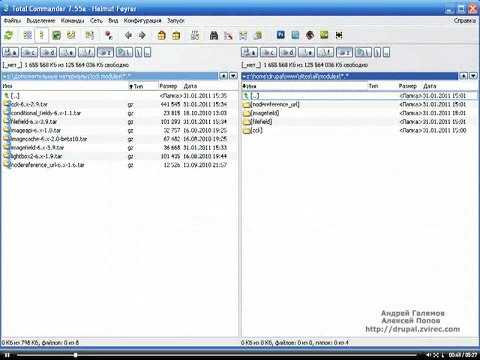Select drive e in left panel
The height and width of the screenshot is (360, 480).
(x=68, y=52)
